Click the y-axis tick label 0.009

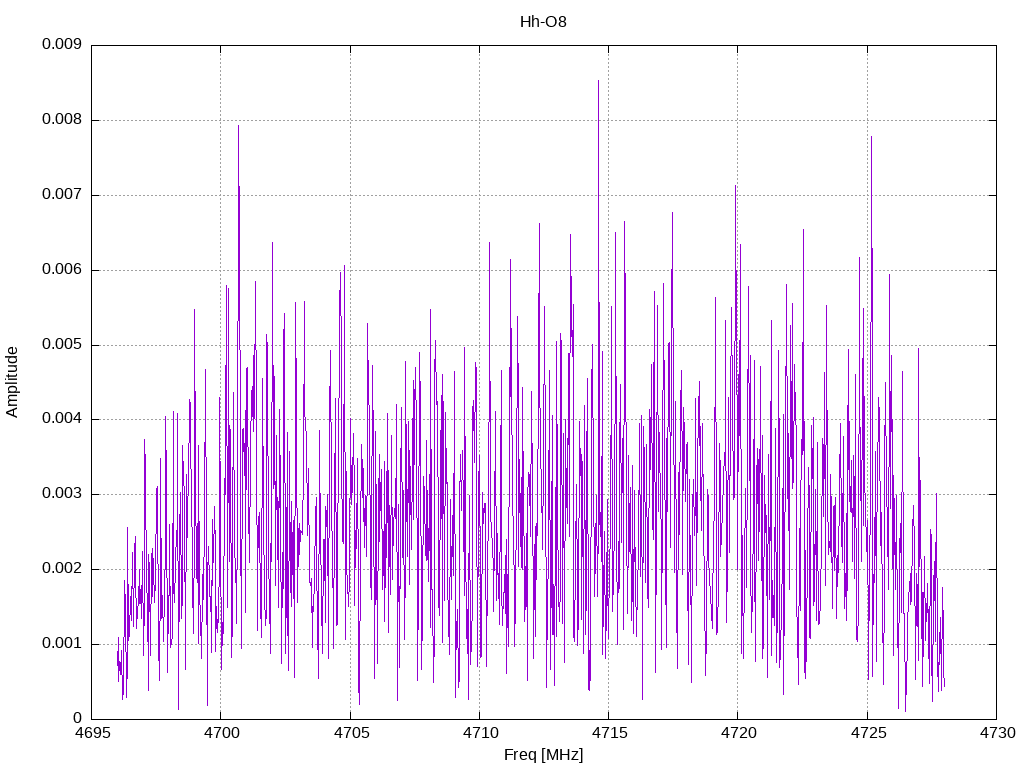[x=62, y=44]
